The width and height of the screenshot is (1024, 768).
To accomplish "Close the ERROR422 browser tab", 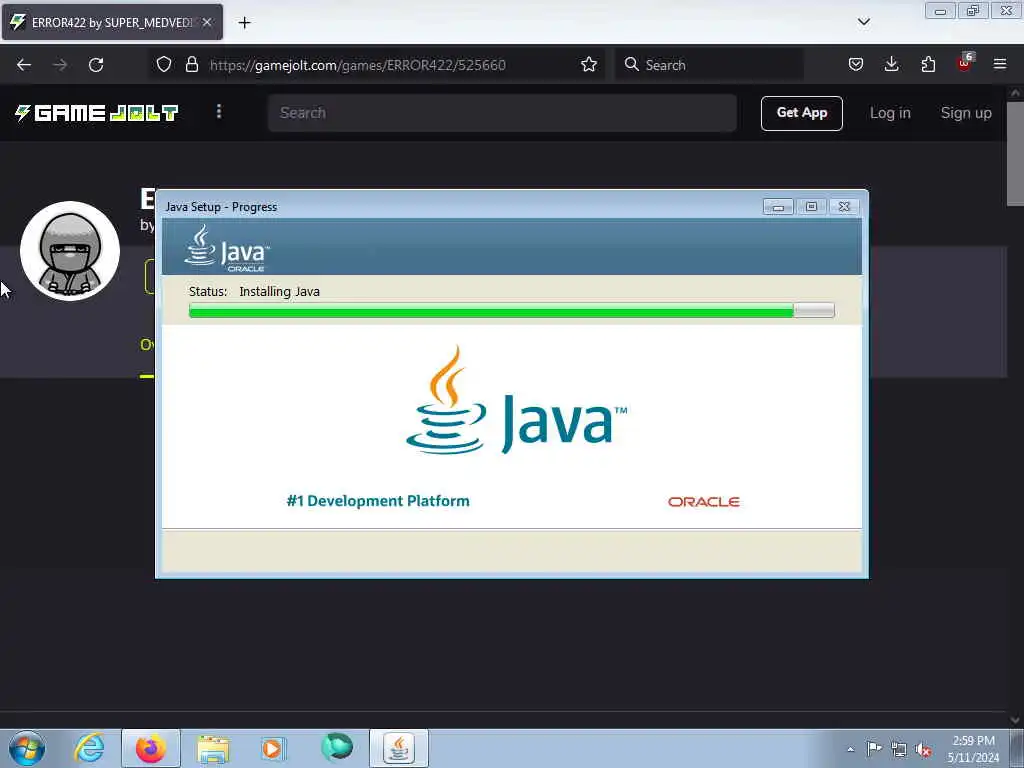I will point(207,22).
